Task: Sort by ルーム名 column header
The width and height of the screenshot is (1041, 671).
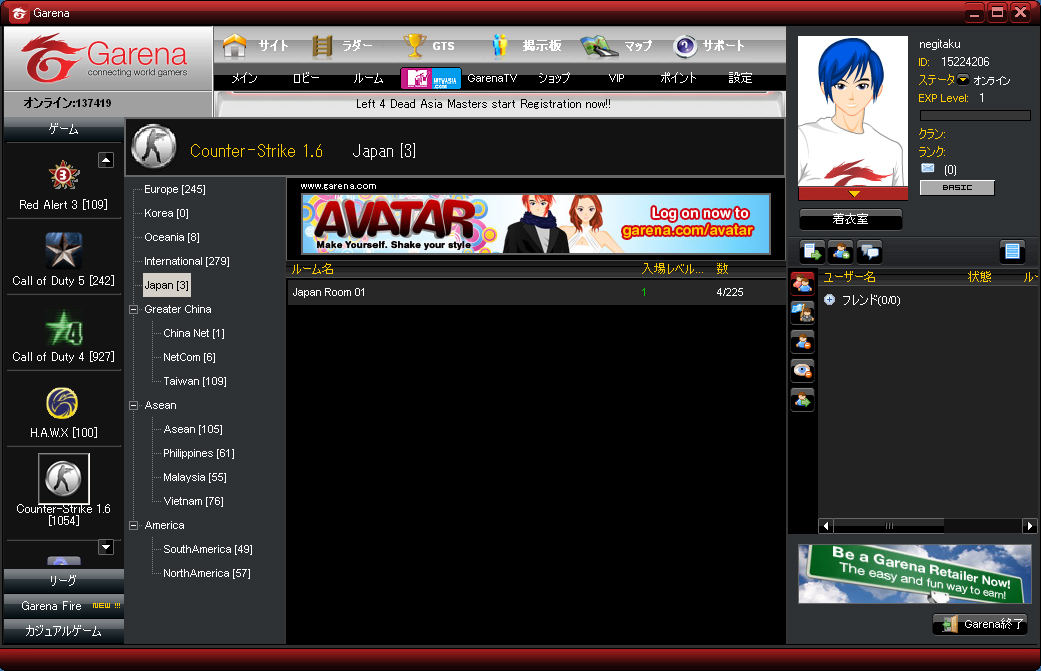Action: click(313, 269)
